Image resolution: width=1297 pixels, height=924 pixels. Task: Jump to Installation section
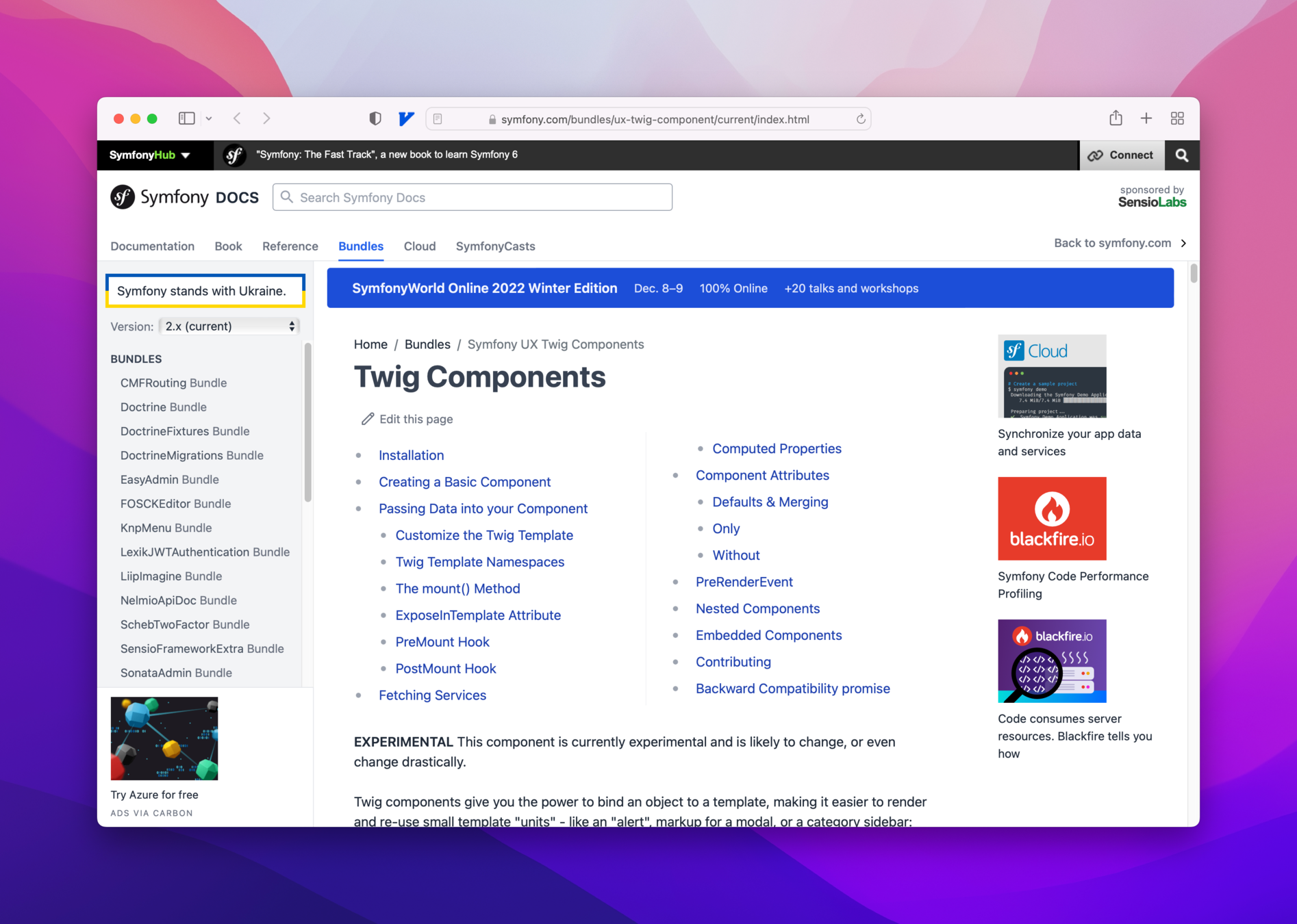coord(412,455)
